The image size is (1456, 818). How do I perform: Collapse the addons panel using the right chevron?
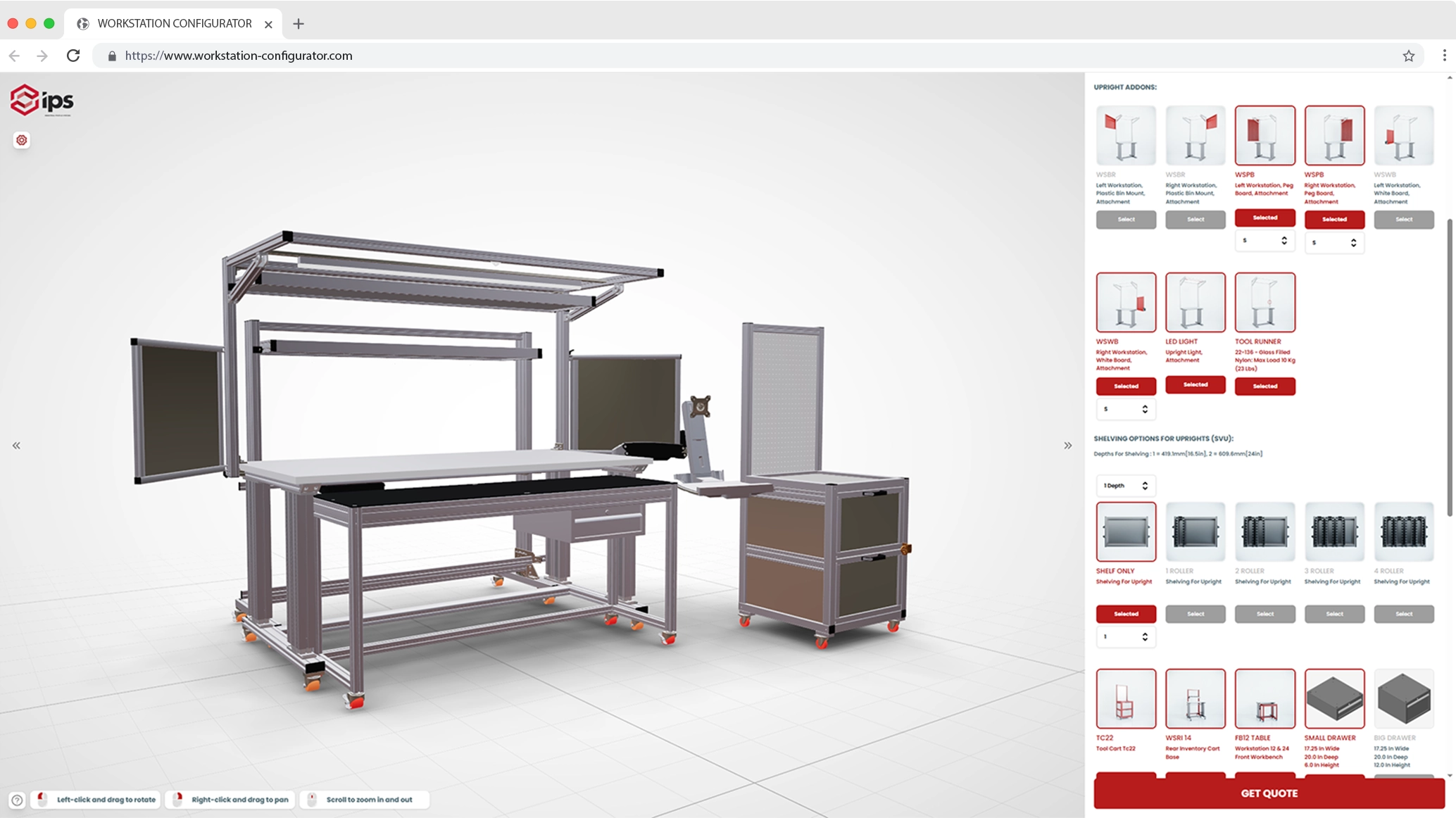[x=1067, y=445]
